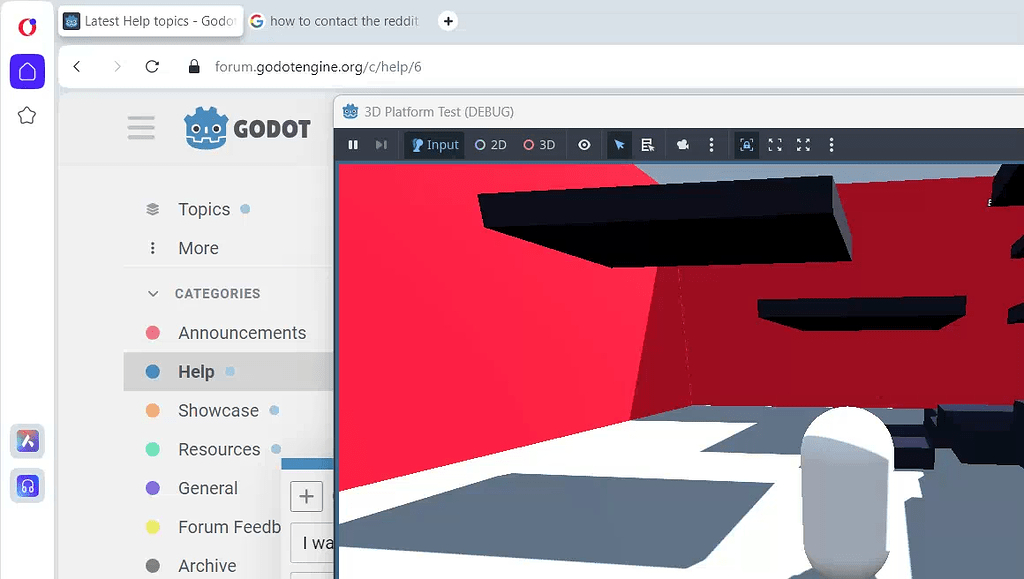Toggle the forum hamburger sidebar menu

point(141,128)
